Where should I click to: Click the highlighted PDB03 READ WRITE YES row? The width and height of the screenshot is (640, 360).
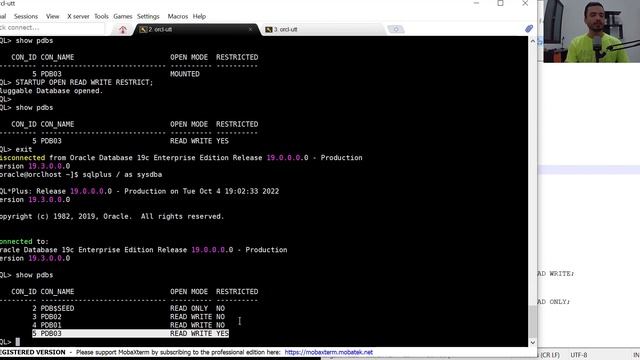tap(131, 333)
